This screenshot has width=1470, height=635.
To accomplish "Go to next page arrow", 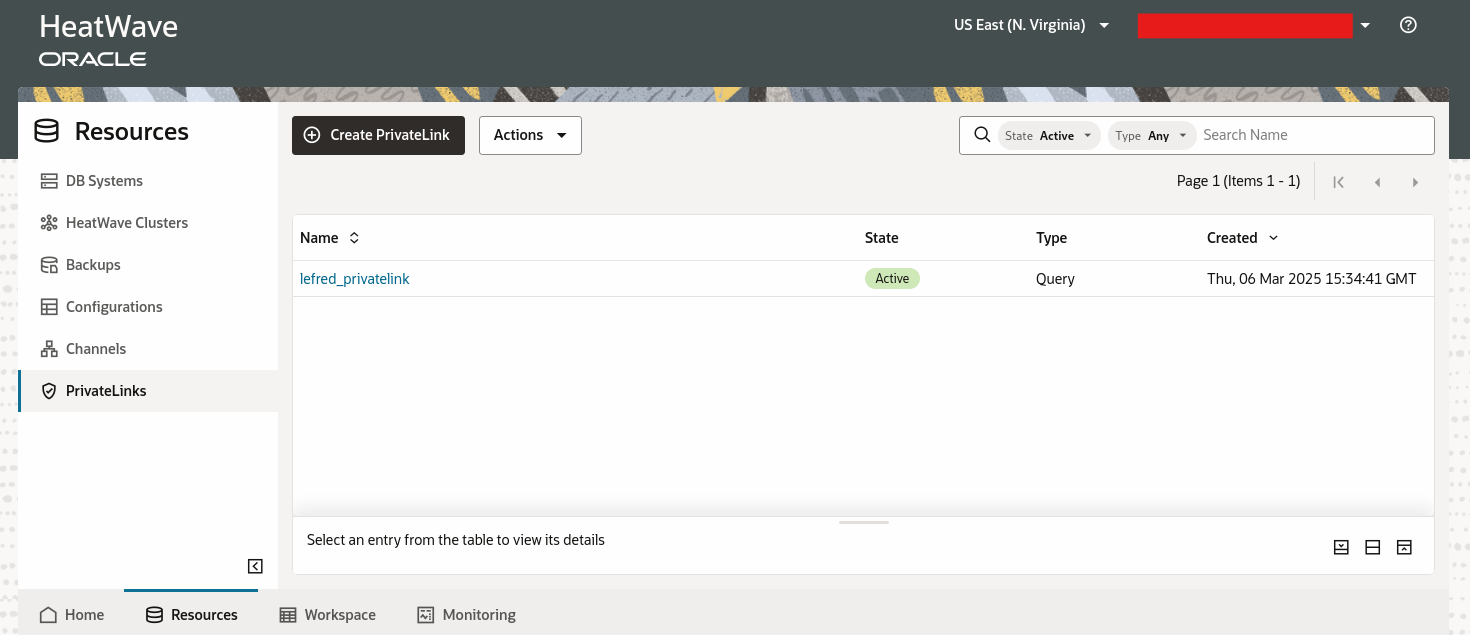I will [x=1415, y=182].
